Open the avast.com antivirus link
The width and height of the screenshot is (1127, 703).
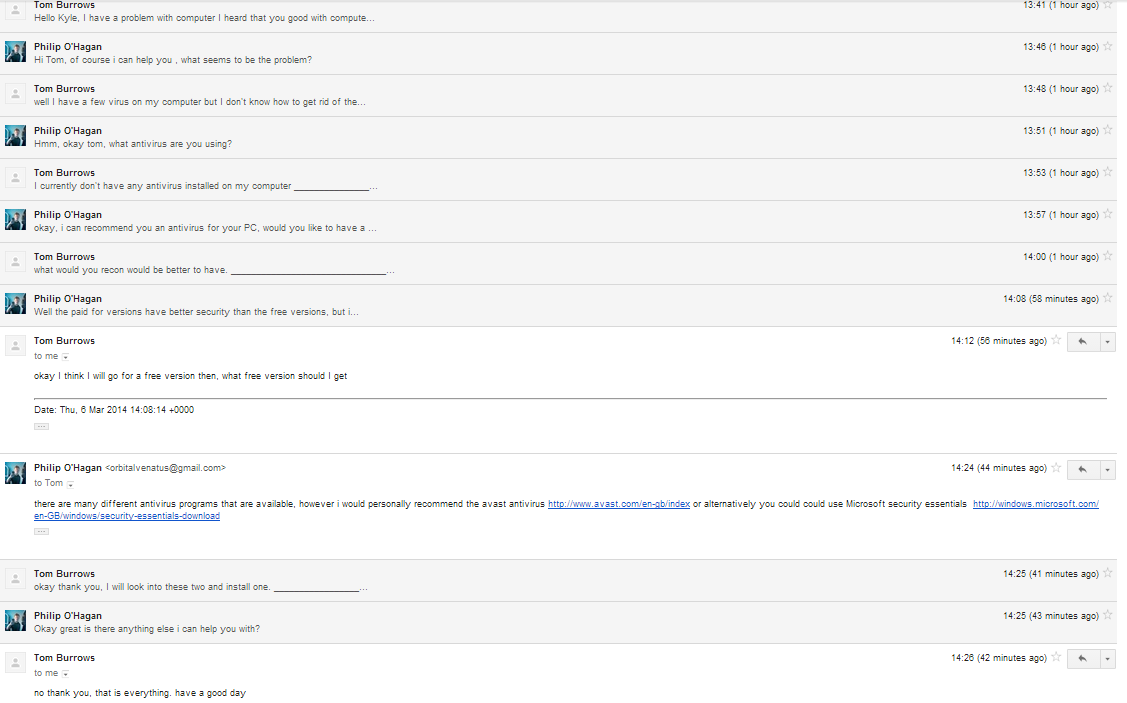point(619,504)
